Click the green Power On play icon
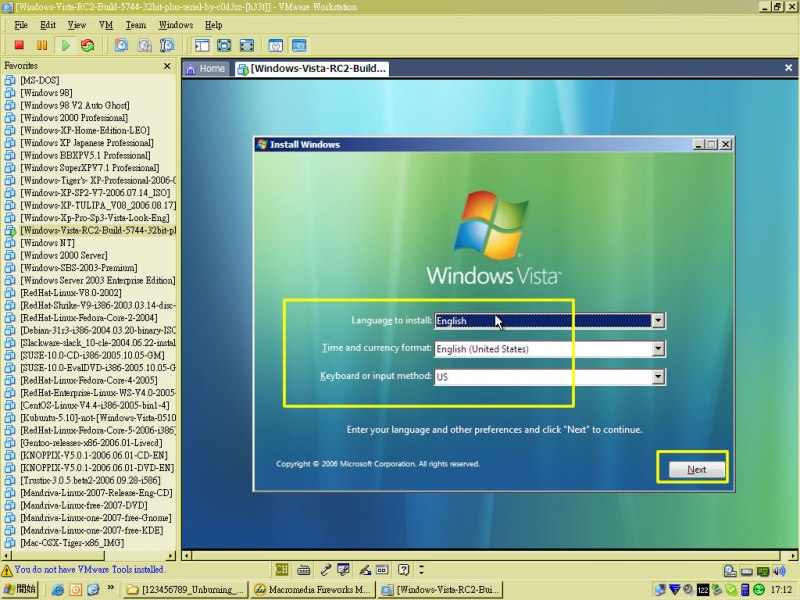Screen dimensions: 800x600 coord(65,45)
